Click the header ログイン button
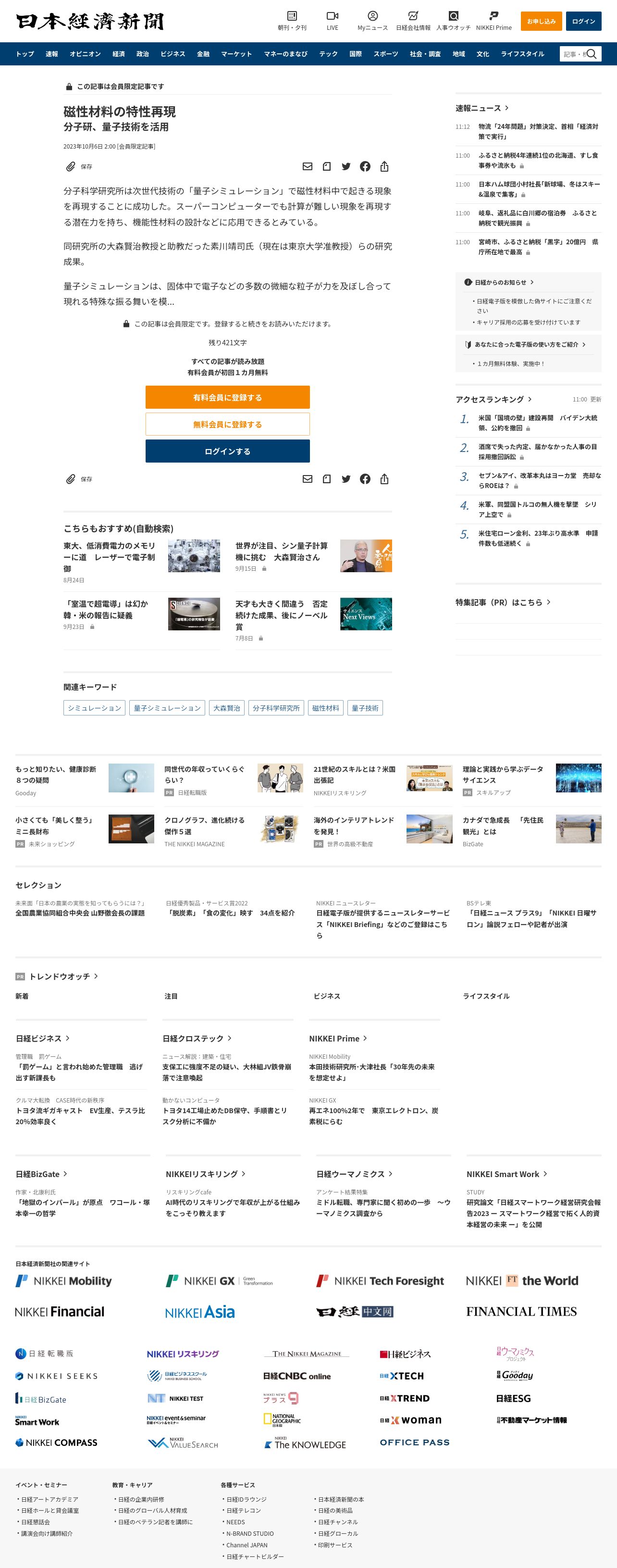This screenshot has height=1568, width=617. point(583,21)
